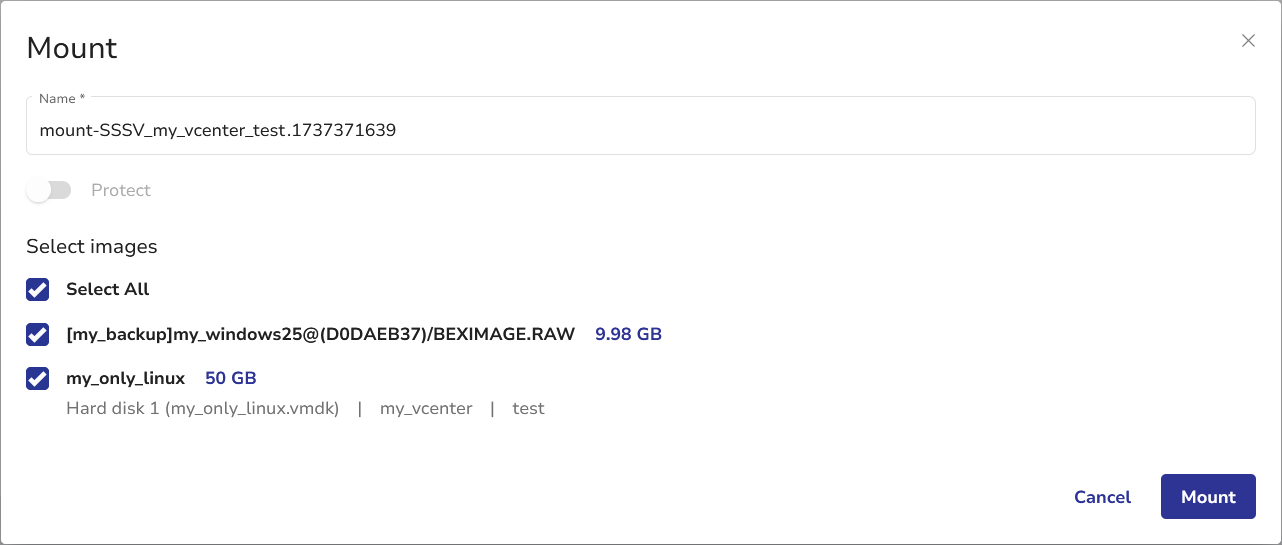Uncheck the my_only_linux checkbox
Image resolution: width=1282 pixels, height=545 pixels.
click(38, 379)
